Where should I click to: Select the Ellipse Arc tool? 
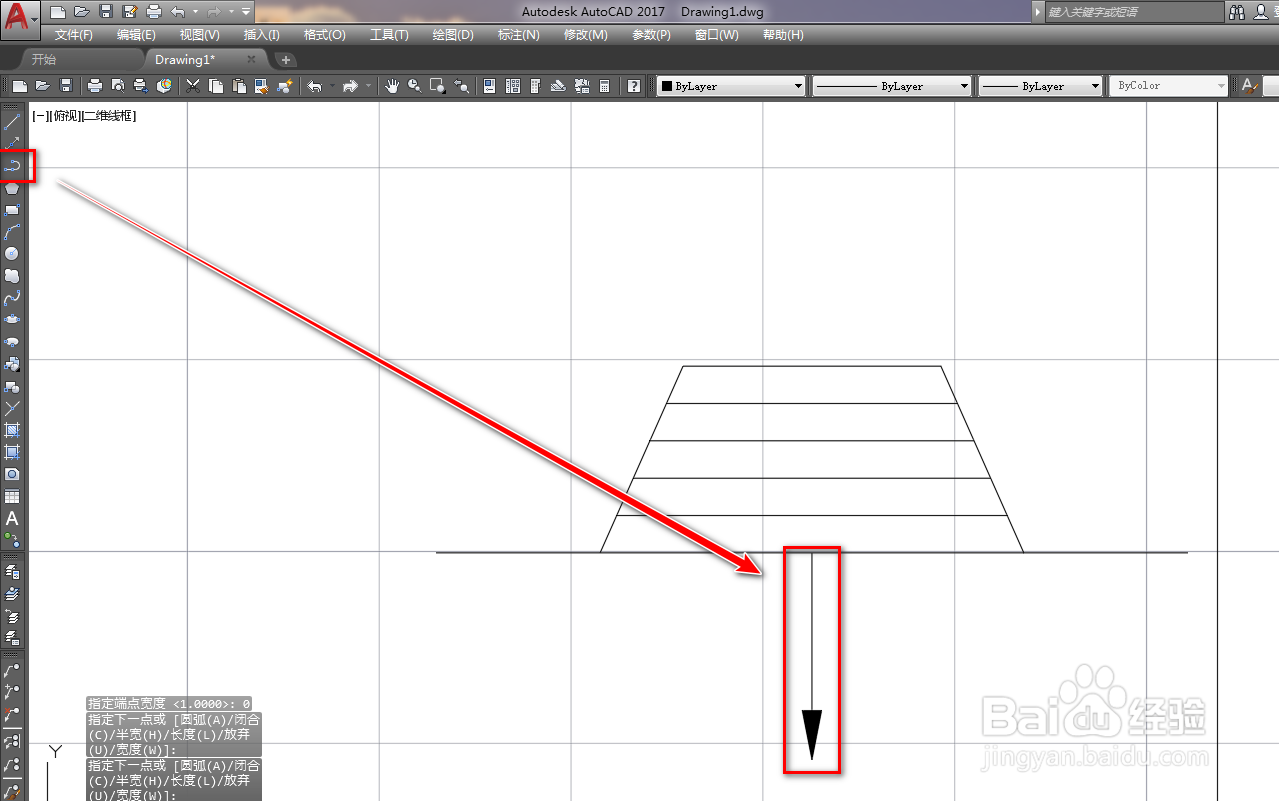point(12,342)
